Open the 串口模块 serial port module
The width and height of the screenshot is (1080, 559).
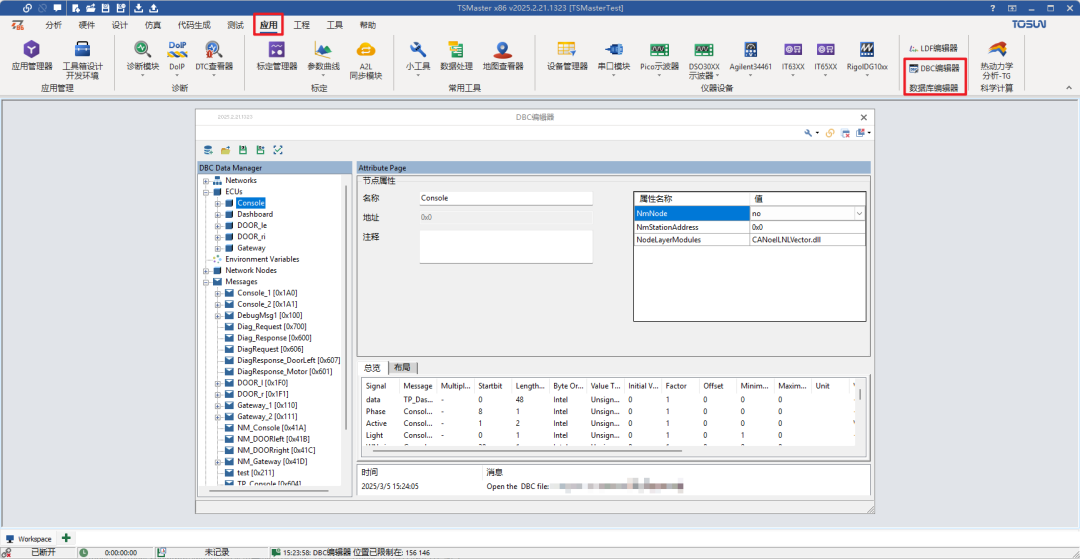coord(613,55)
